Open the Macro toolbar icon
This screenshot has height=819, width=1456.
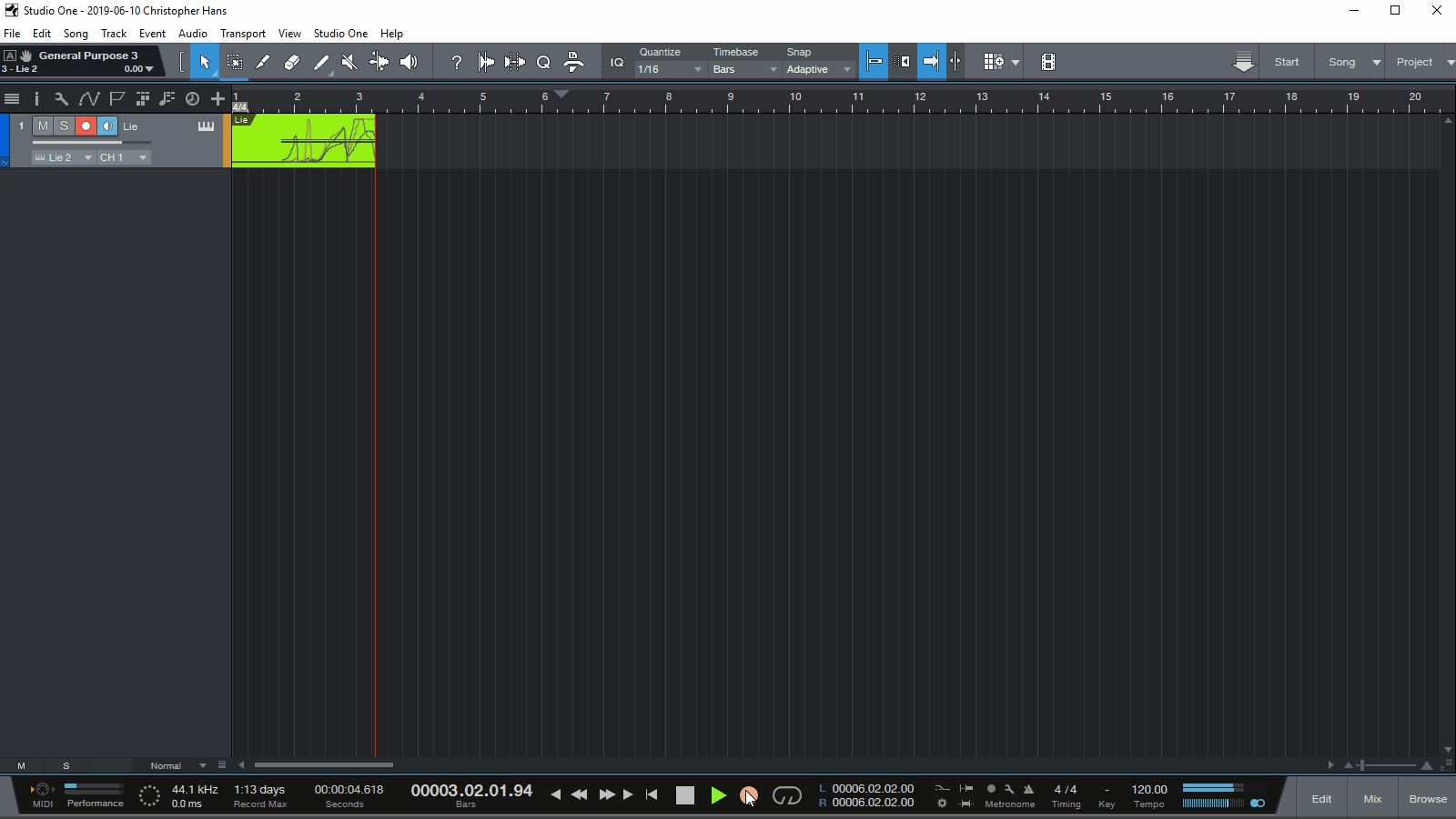tap(573, 62)
